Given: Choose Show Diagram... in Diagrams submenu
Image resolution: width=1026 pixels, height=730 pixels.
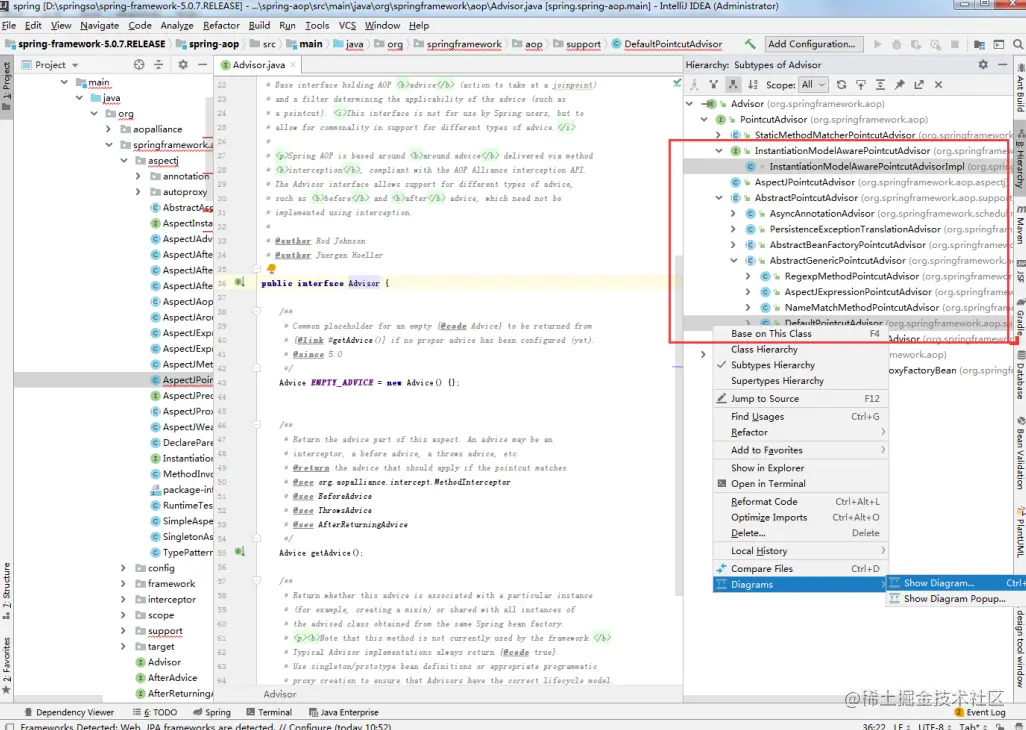Looking at the screenshot, I should click(x=955, y=583).
